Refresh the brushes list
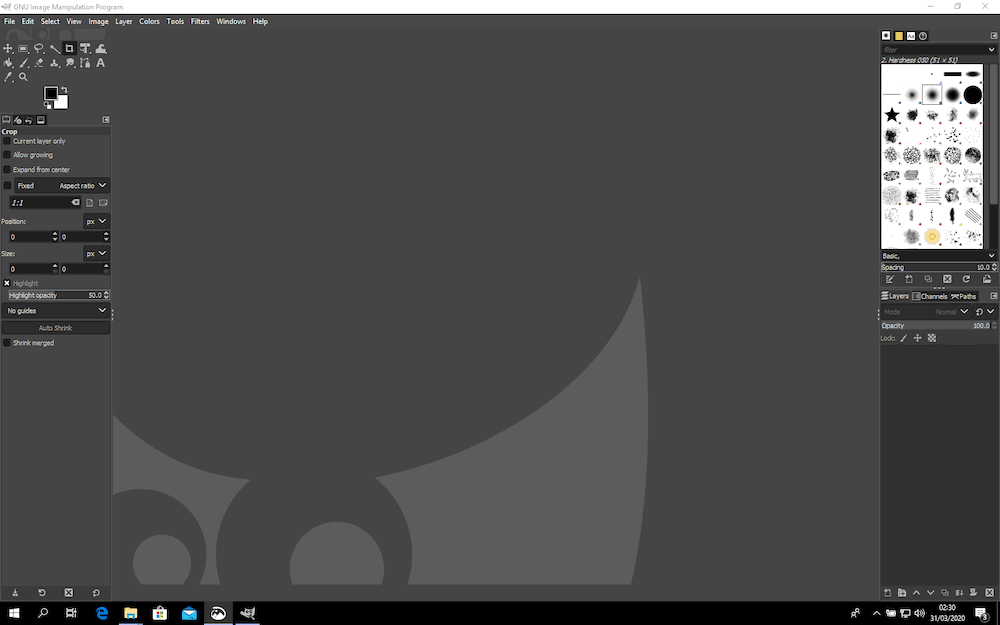1000x625 pixels. point(966,279)
